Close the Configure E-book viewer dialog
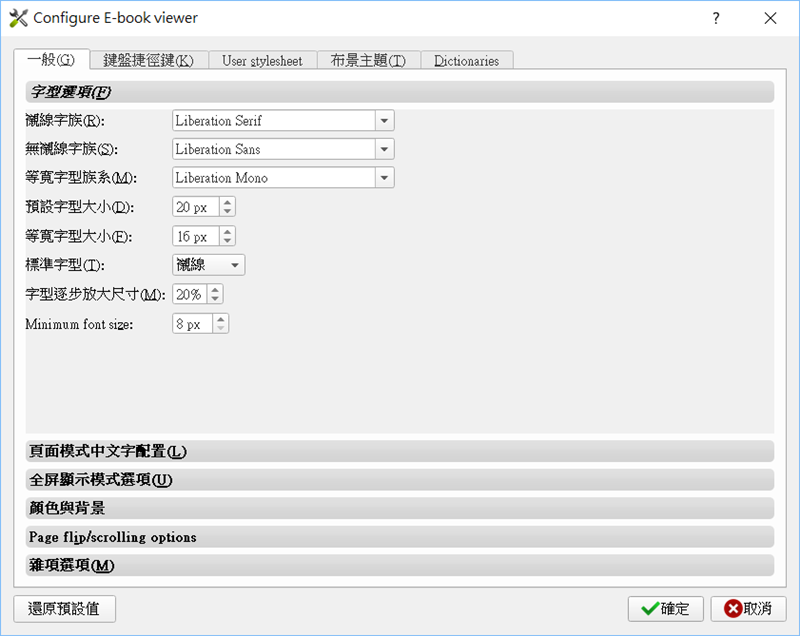Image resolution: width=800 pixels, height=636 pixels. pos(770,18)
